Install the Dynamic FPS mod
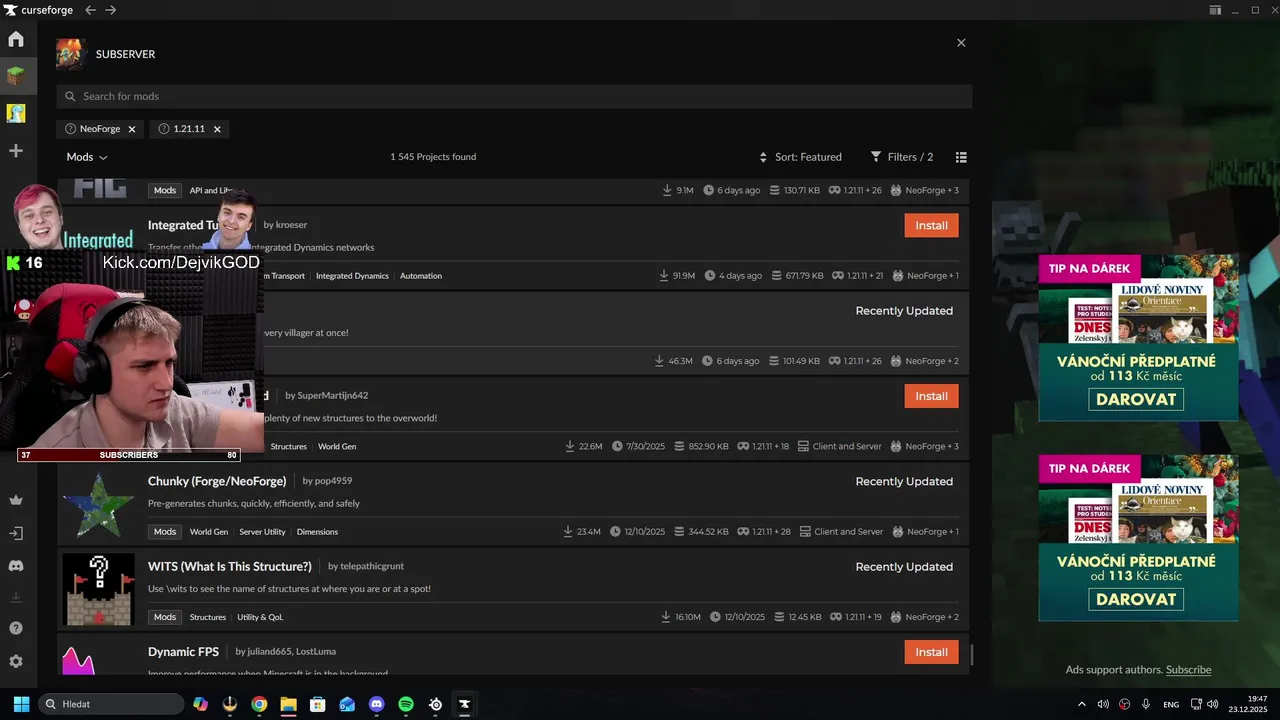 point(931,652)
